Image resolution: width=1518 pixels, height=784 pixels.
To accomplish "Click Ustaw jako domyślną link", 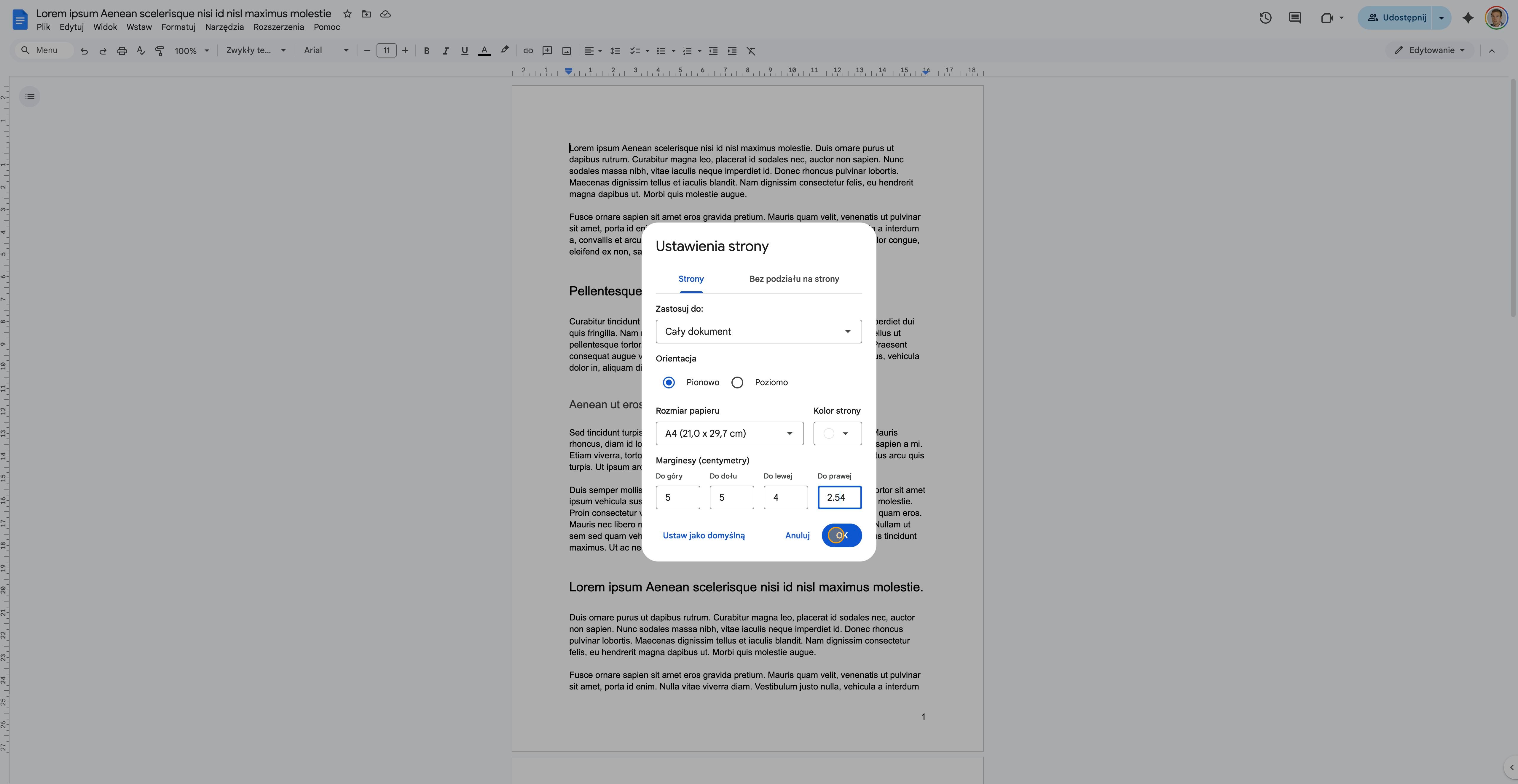I will pos(704,535).
